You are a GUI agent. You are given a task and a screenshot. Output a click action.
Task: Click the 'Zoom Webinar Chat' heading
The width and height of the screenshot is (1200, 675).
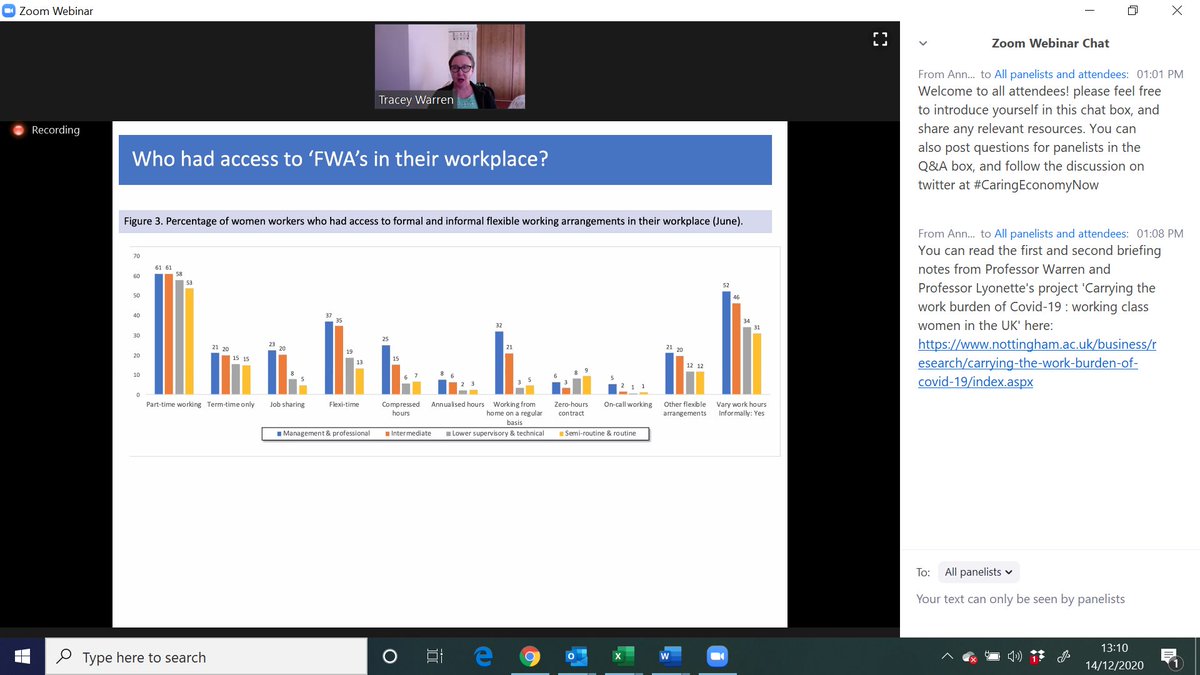pos(1050,44)
